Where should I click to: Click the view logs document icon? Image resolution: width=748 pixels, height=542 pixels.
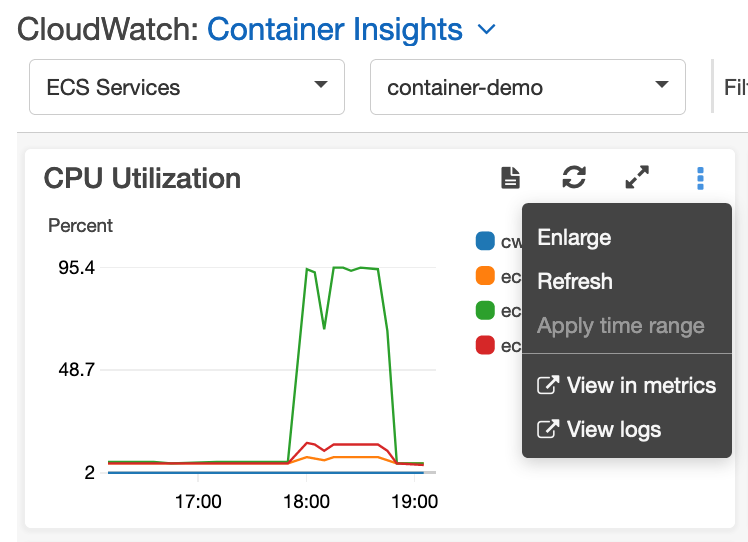510,178
